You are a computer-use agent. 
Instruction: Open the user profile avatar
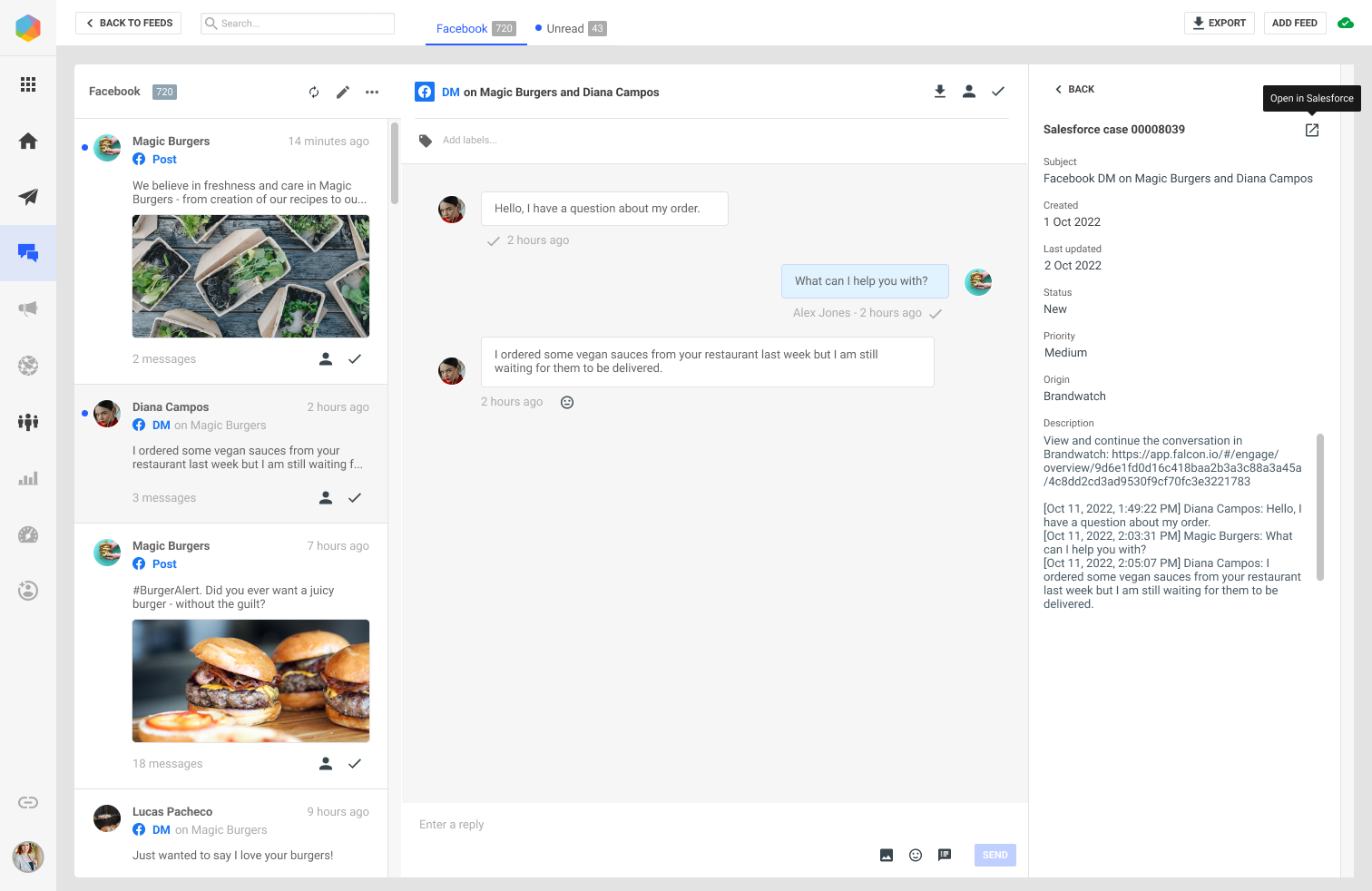(28, 857)
